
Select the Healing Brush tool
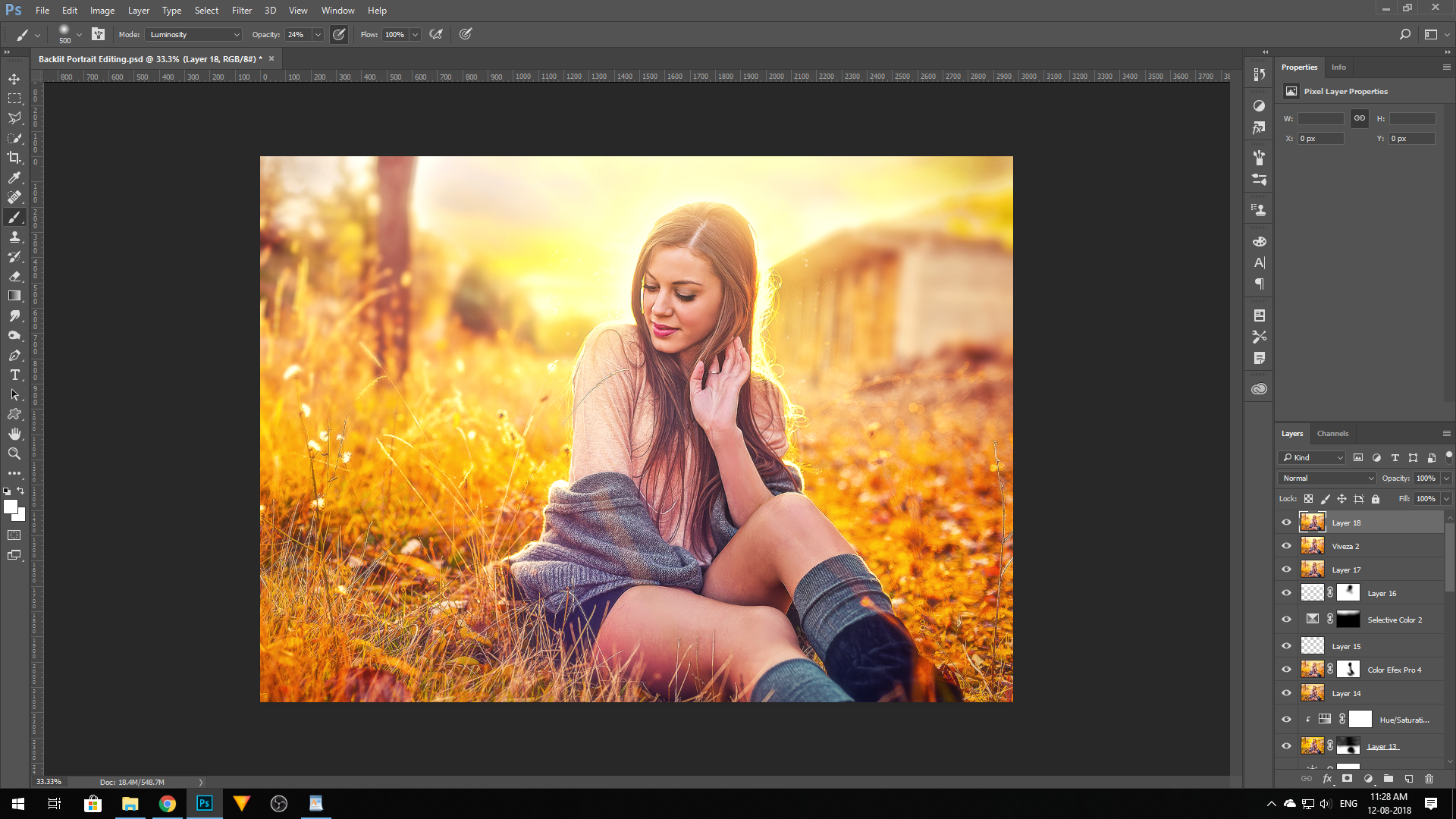click(14, 197)
